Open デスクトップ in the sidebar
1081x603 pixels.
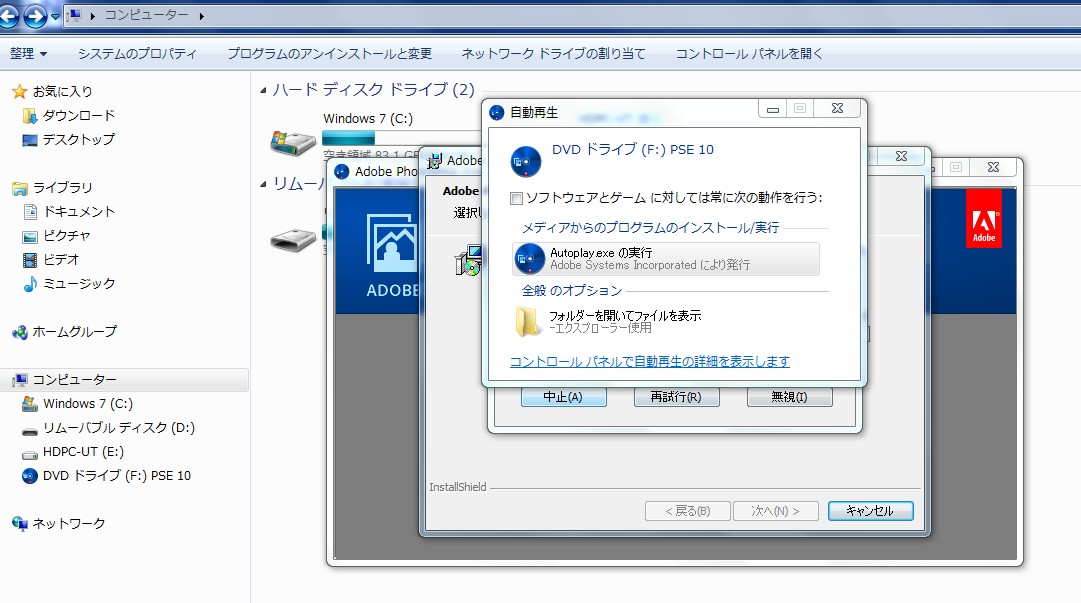[x=78, y=139]
